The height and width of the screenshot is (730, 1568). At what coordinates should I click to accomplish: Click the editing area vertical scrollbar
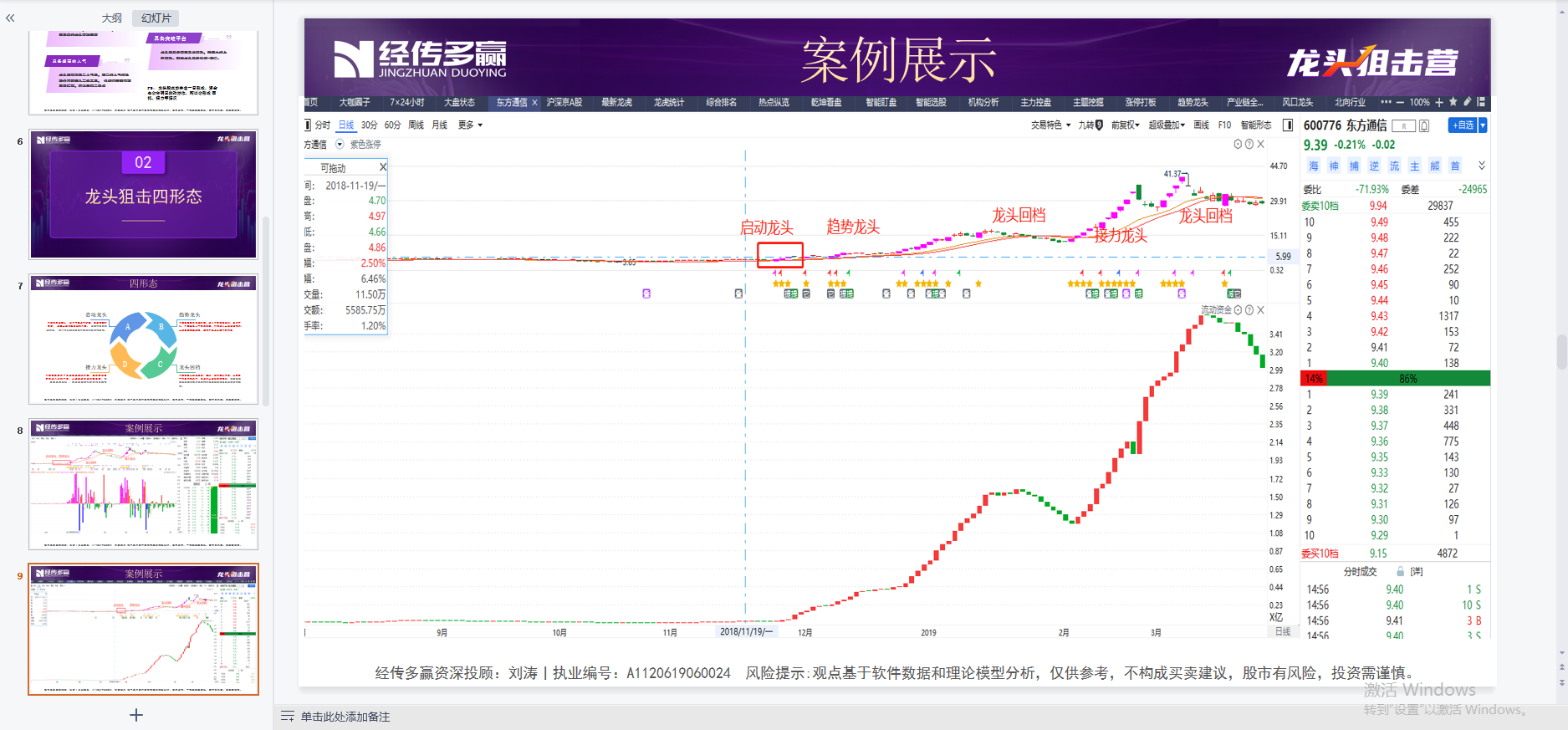click(x=1561, y=351)
